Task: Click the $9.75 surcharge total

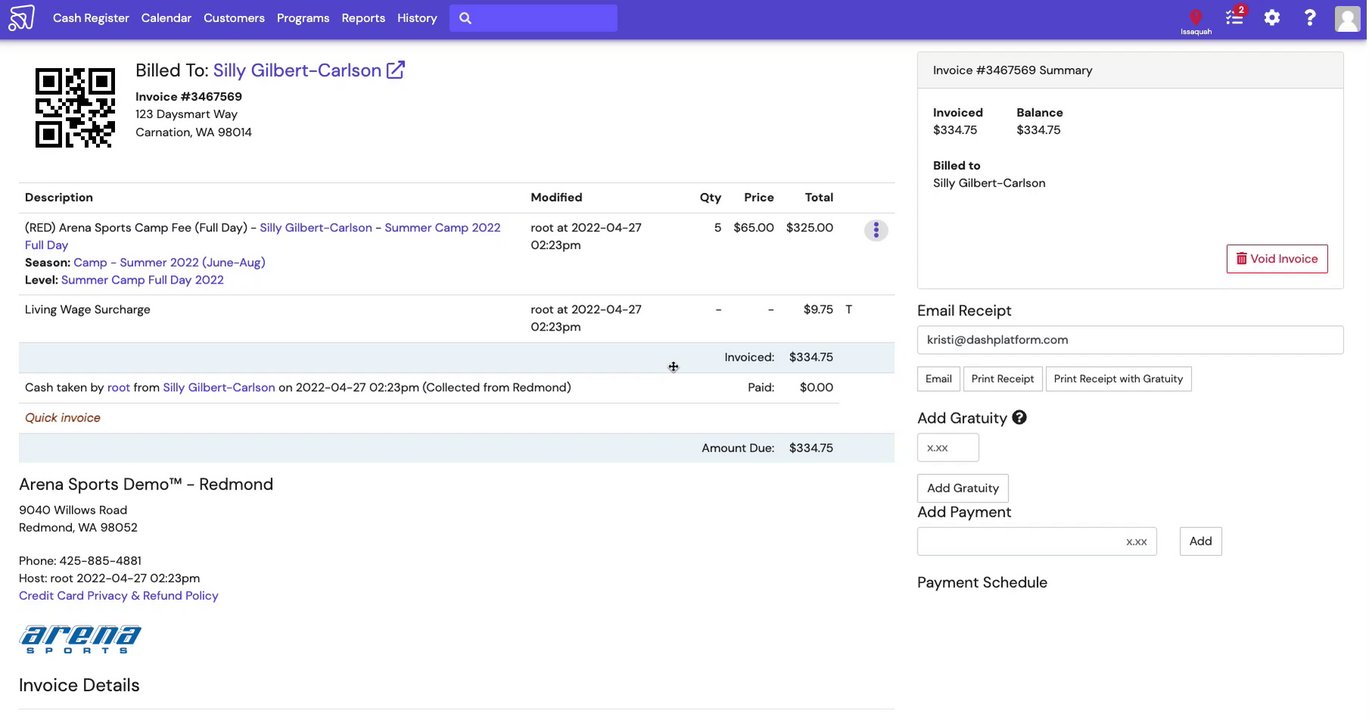Action: (818, 310)
